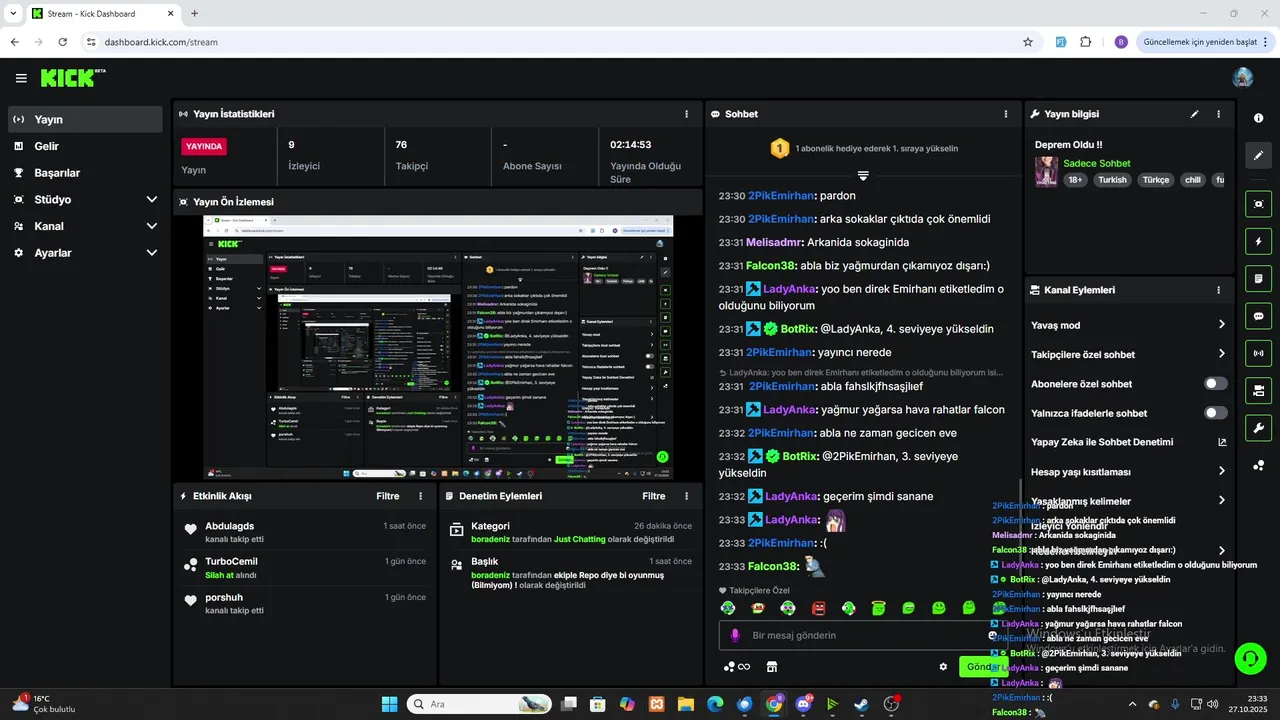The width and height of the screenshot is (1280, 720).
Task: Click the chill tag chip
Action: pos(1192,180)
